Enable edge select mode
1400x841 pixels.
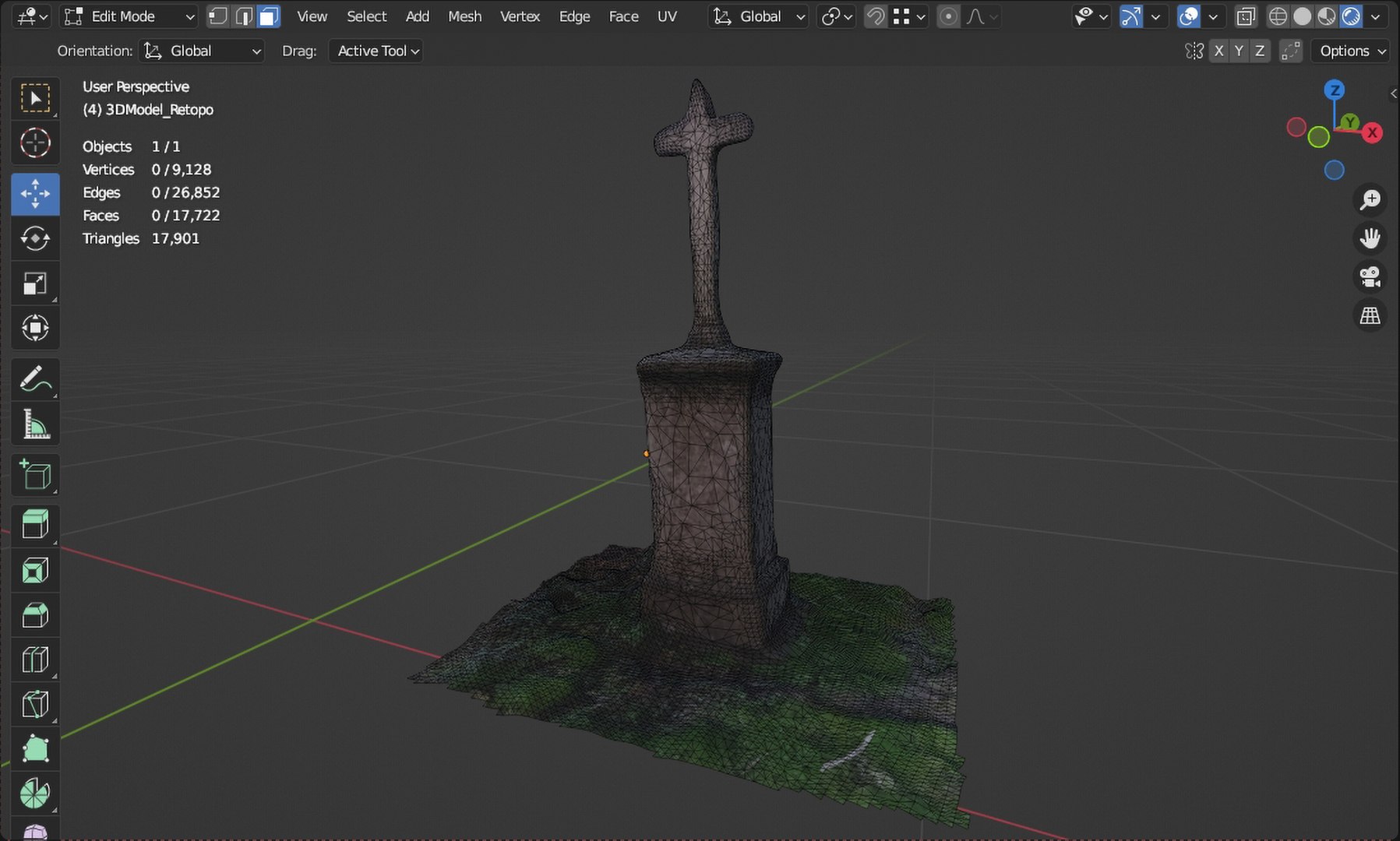[243, 16]
